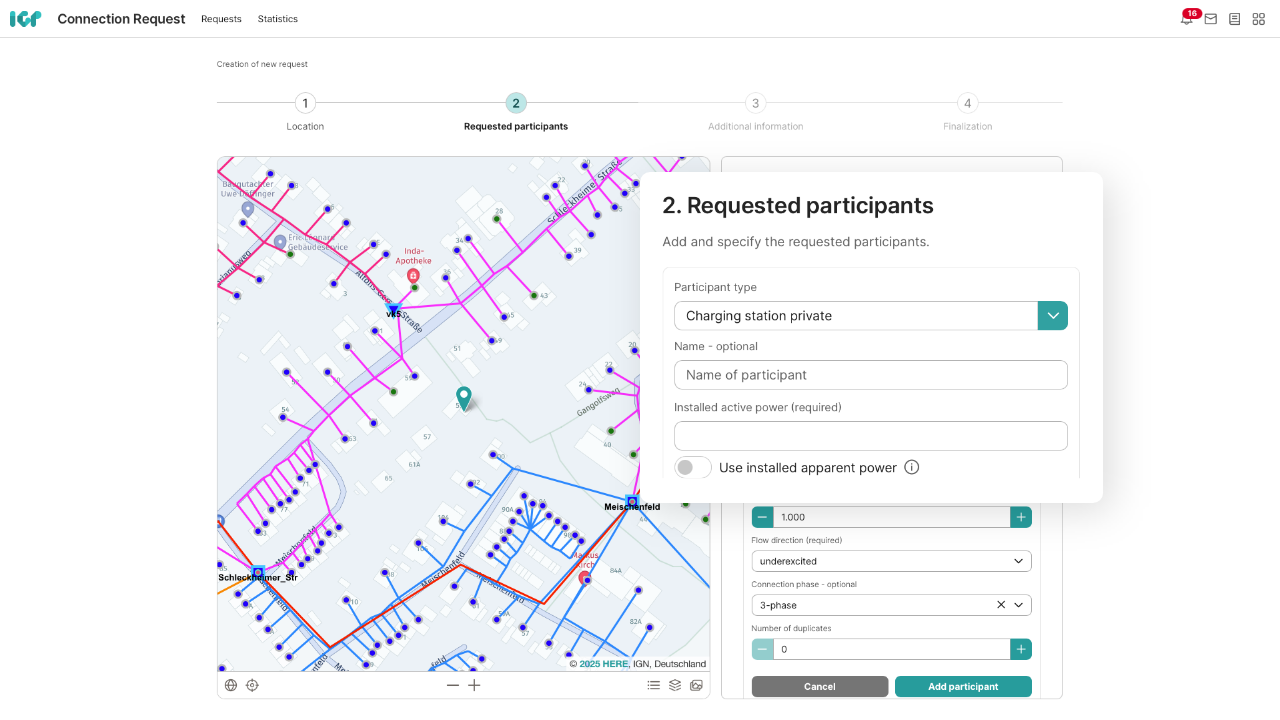The image size is (1280, 720).
Task: Toggle Use installed apparent power switch
Action: coord(692,467)
